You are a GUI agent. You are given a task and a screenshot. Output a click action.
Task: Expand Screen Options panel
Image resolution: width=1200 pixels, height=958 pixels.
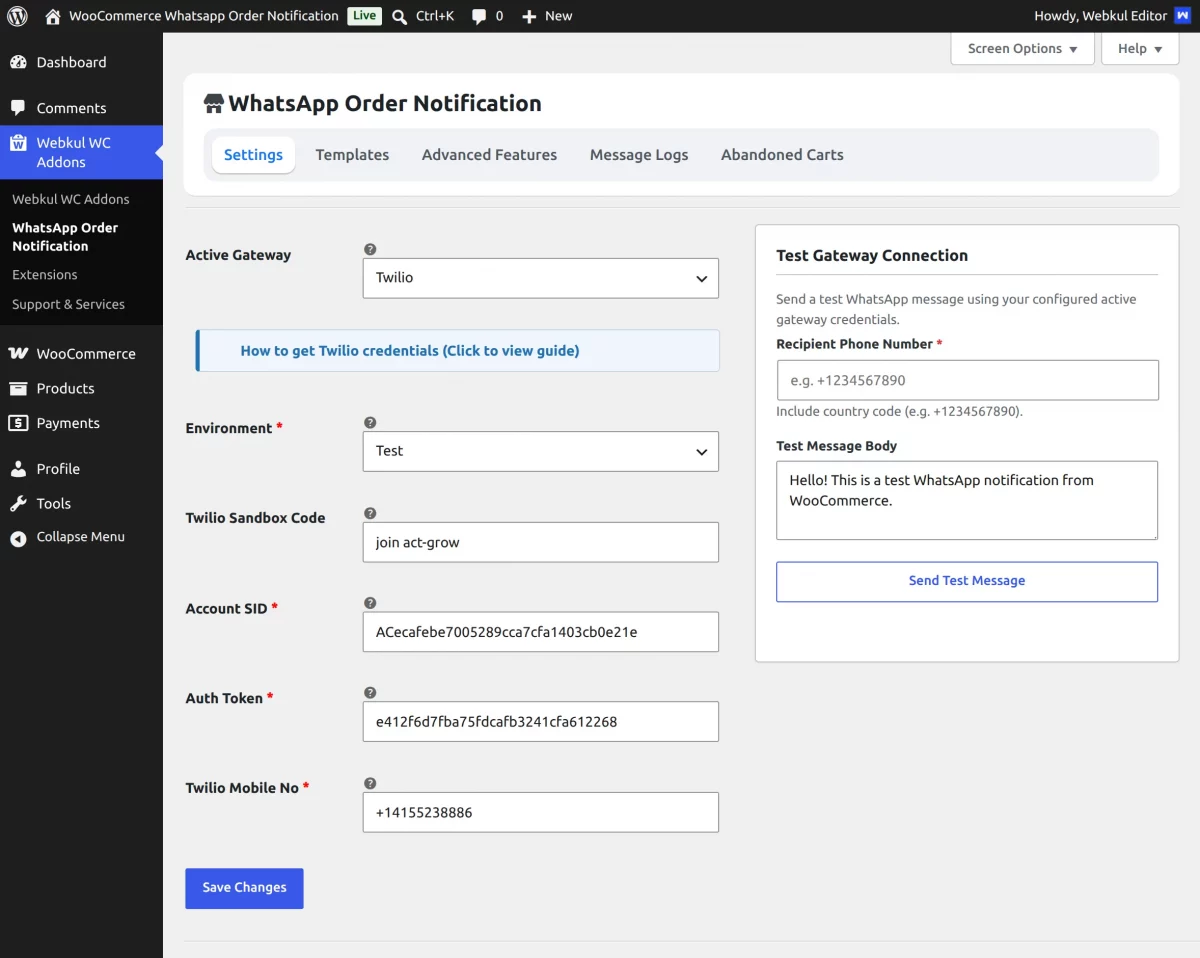(x=1022, y=49)
